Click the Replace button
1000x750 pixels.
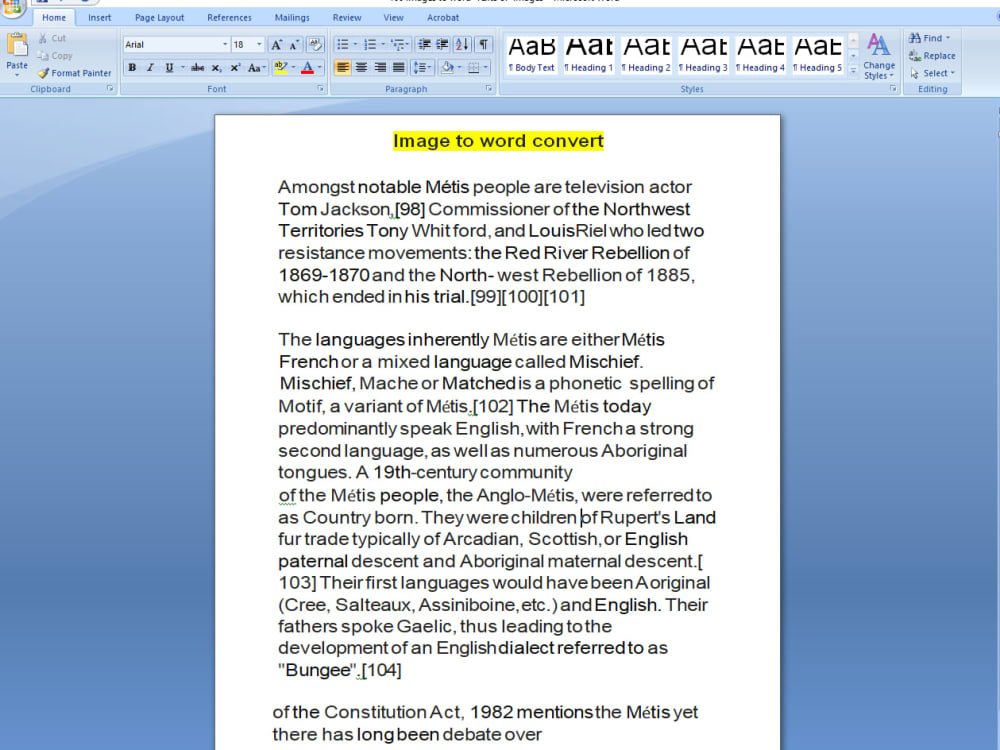932,55
